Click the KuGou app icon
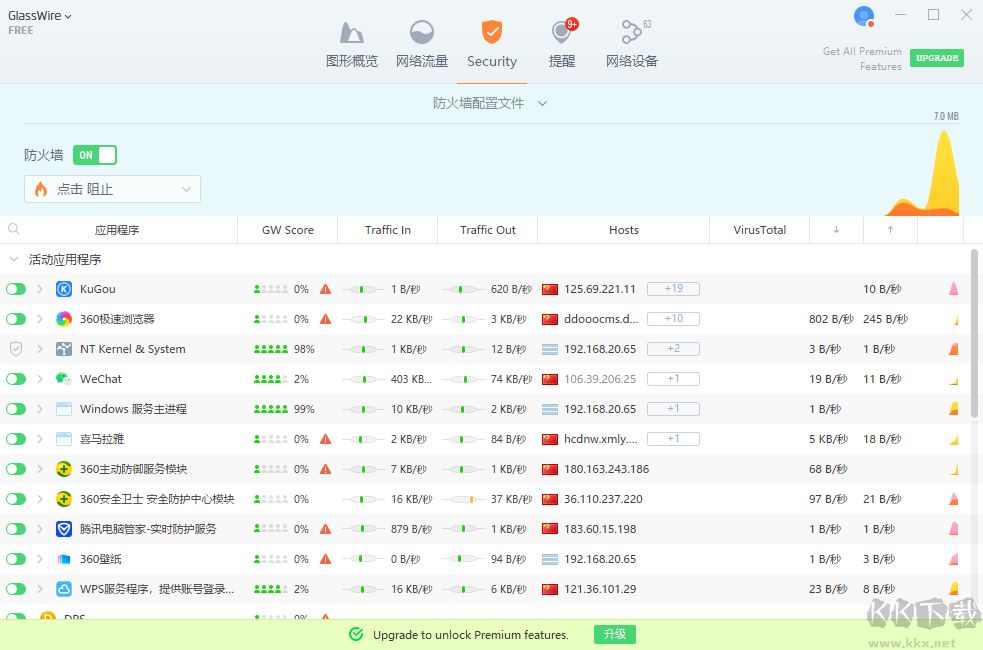Image resolution: width=983 pixels, height=650 pixels. click(x=64, y=289)
